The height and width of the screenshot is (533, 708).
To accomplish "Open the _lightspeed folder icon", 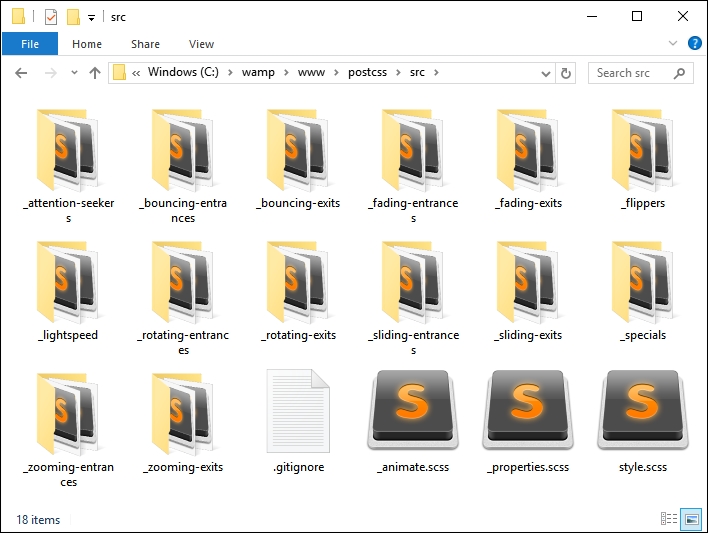I will tap(68, 282).
